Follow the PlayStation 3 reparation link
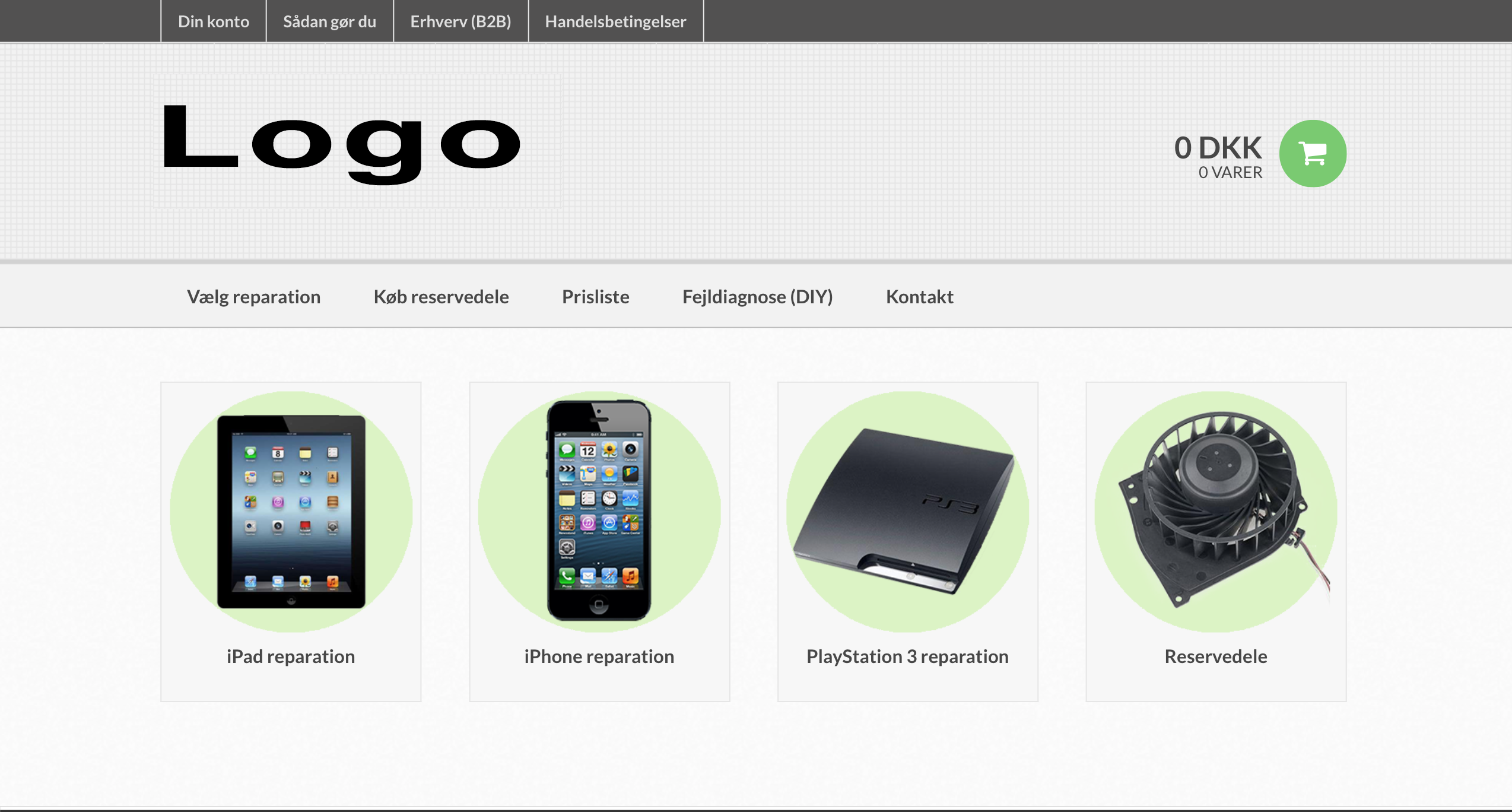The image size is (1512, 812). point(907,656)
